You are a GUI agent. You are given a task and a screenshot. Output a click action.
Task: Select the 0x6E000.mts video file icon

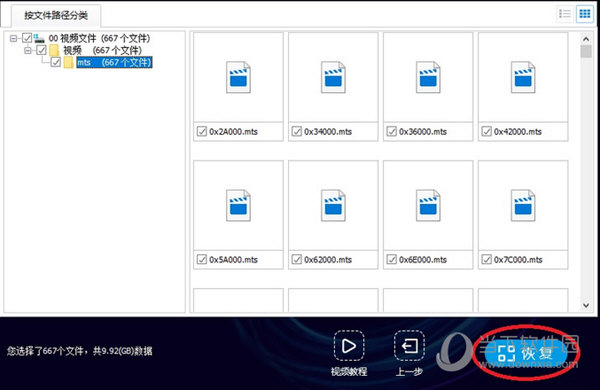click(428, 205)
